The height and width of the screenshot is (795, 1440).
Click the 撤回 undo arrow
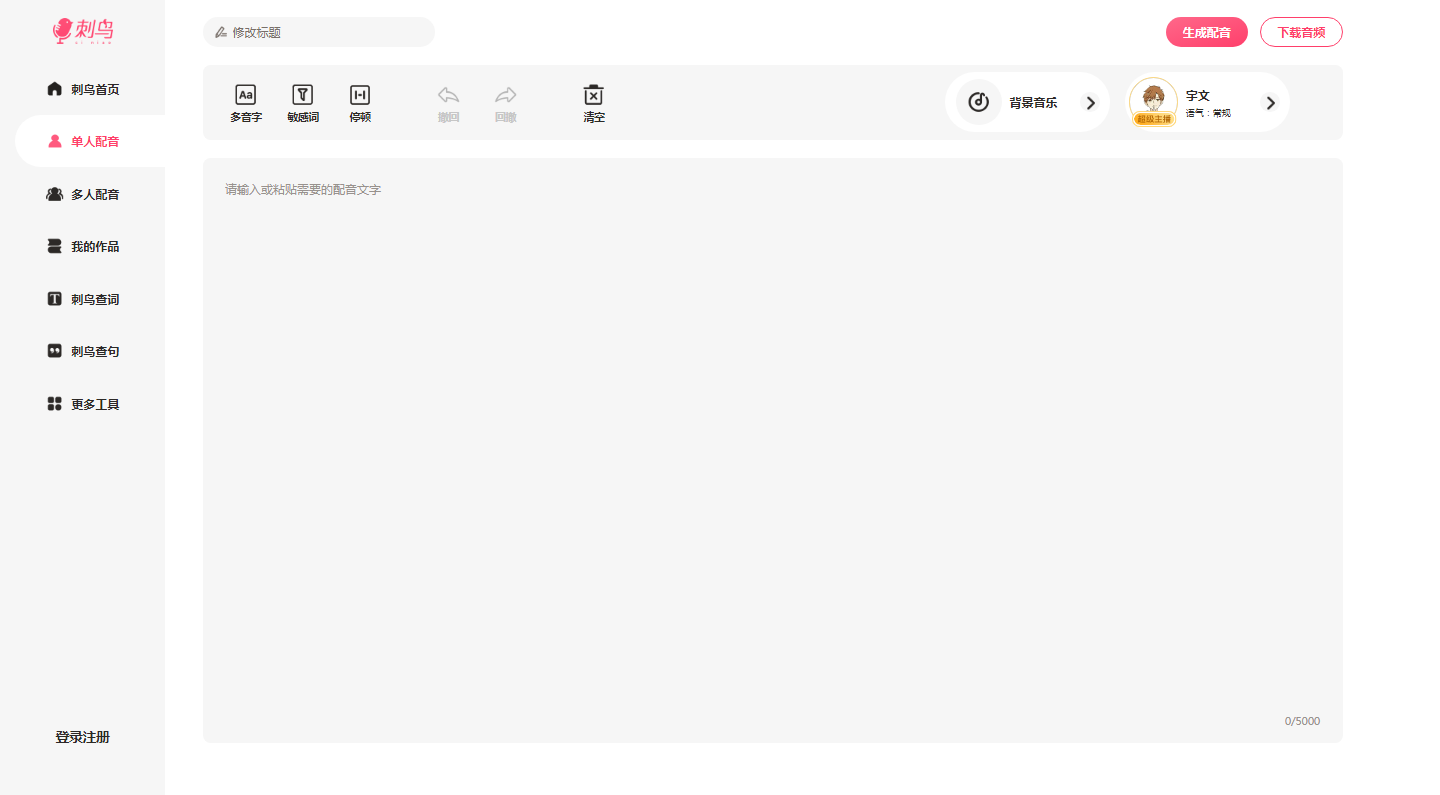click(x=448, y=96)
